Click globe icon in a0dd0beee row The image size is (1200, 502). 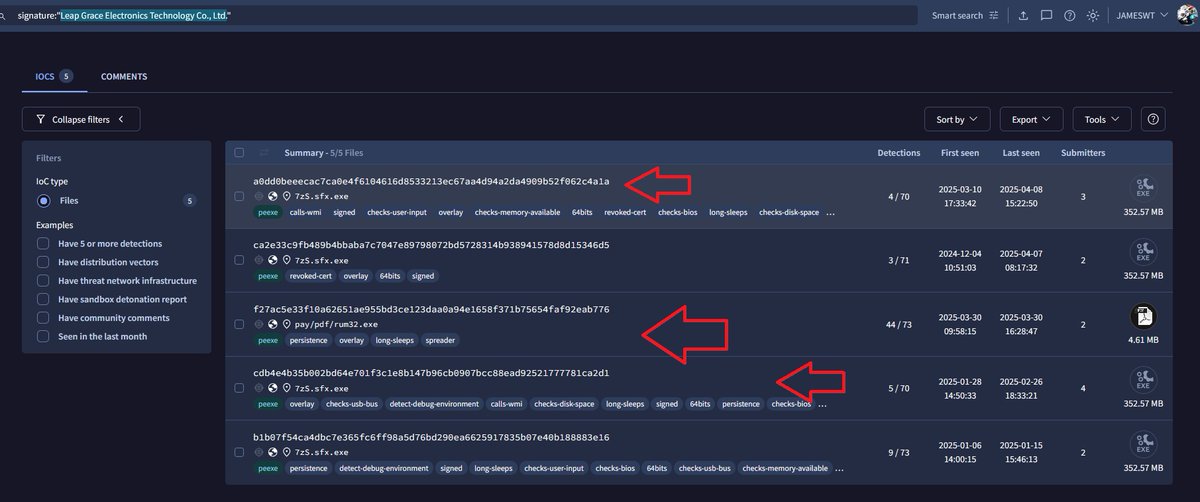coord(272,197)
